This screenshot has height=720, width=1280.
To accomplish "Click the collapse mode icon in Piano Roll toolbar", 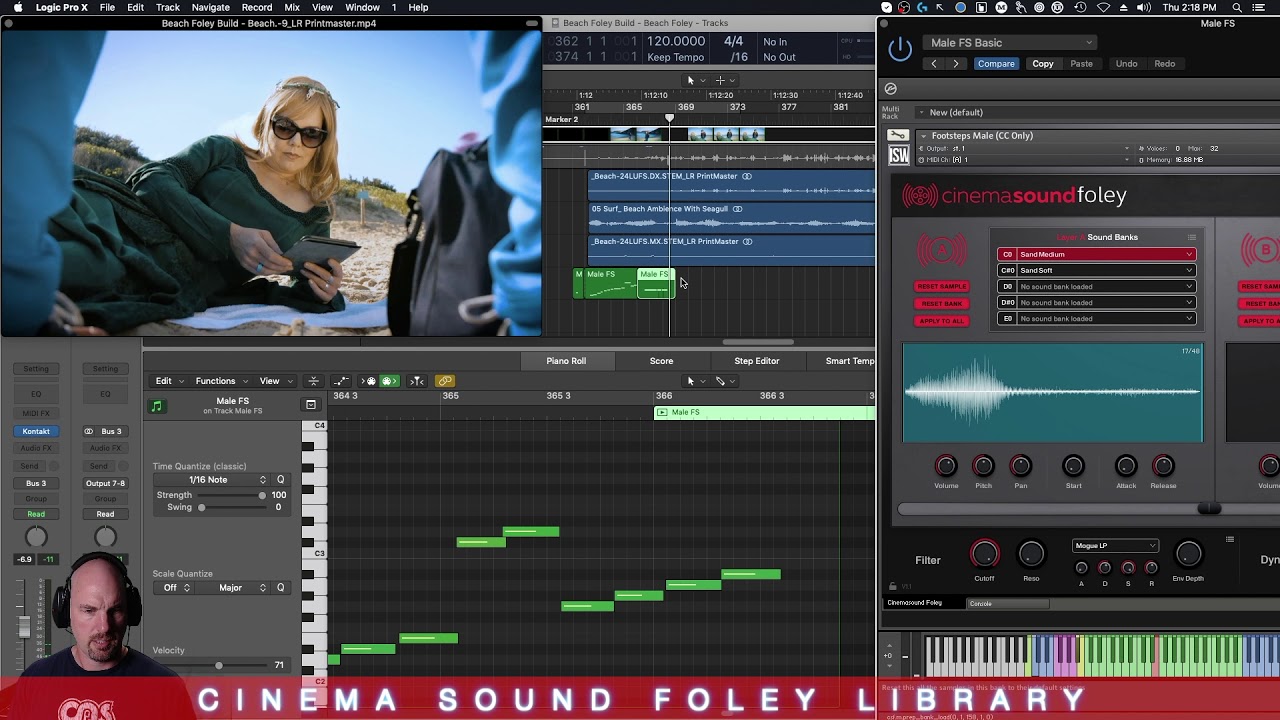I will coord(313,381).
